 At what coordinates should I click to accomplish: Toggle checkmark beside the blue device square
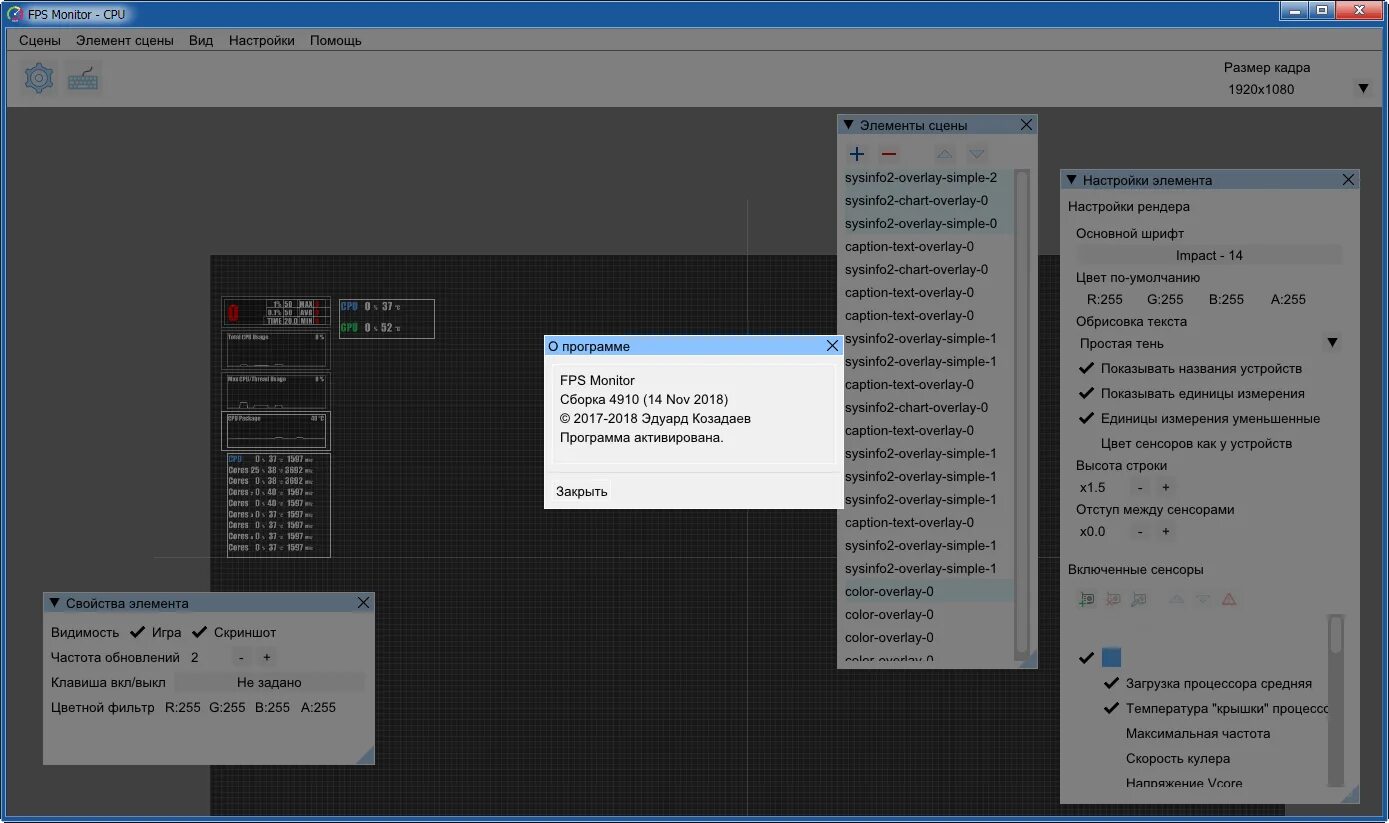(1086, 657)
